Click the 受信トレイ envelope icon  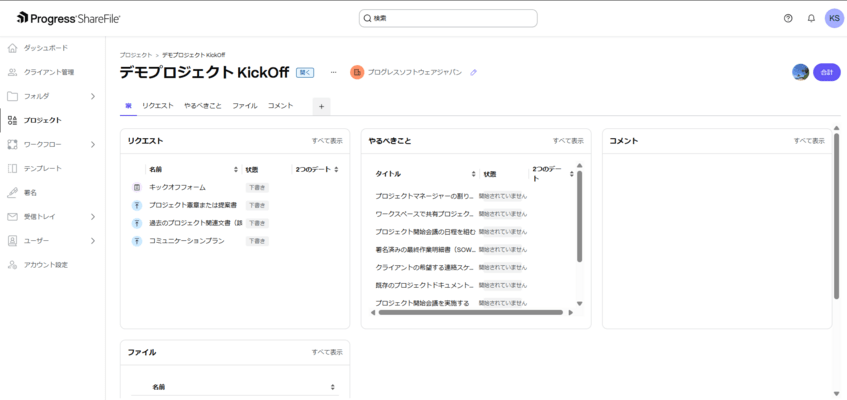pyautogui.click(x=12, y=217)
